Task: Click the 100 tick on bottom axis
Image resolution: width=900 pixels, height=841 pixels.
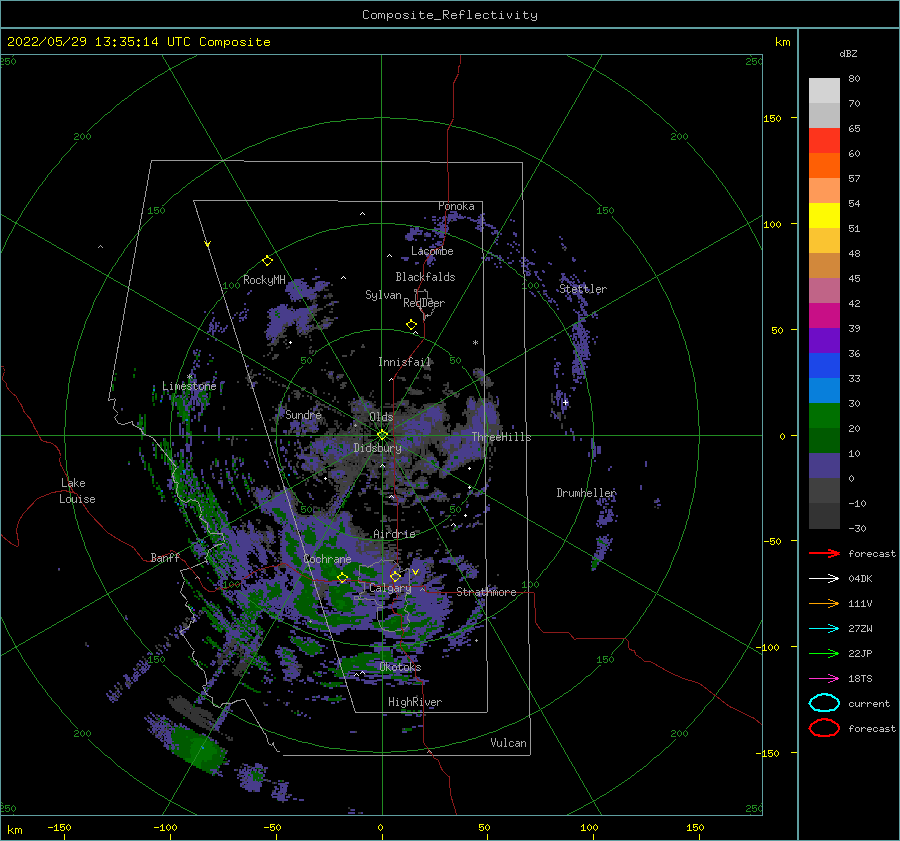Action: (589, 828)
